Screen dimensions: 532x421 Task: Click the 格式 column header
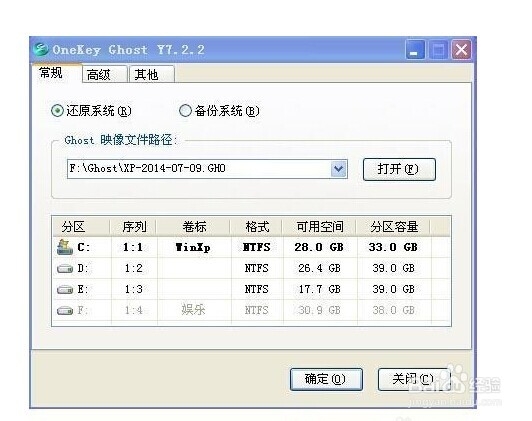click(x=257, y=227)
